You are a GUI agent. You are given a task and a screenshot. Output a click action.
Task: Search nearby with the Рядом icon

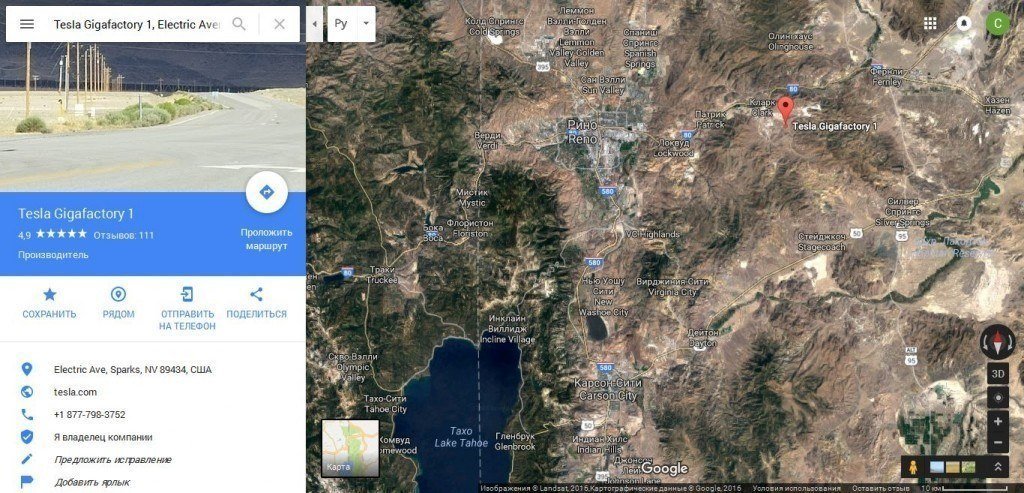click(118, 304)
